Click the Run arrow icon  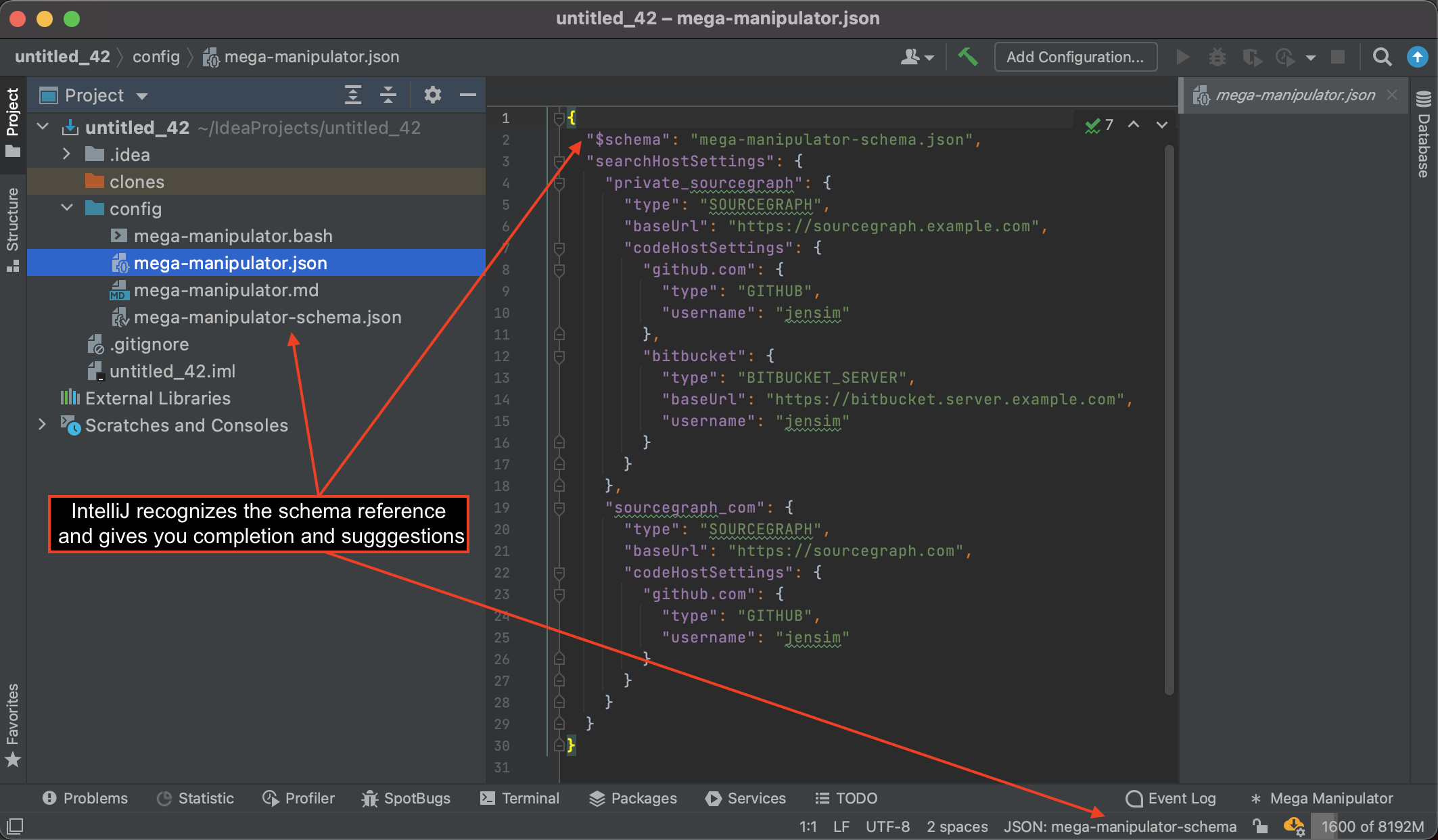pyautogui.click(x=1183, y=57)
